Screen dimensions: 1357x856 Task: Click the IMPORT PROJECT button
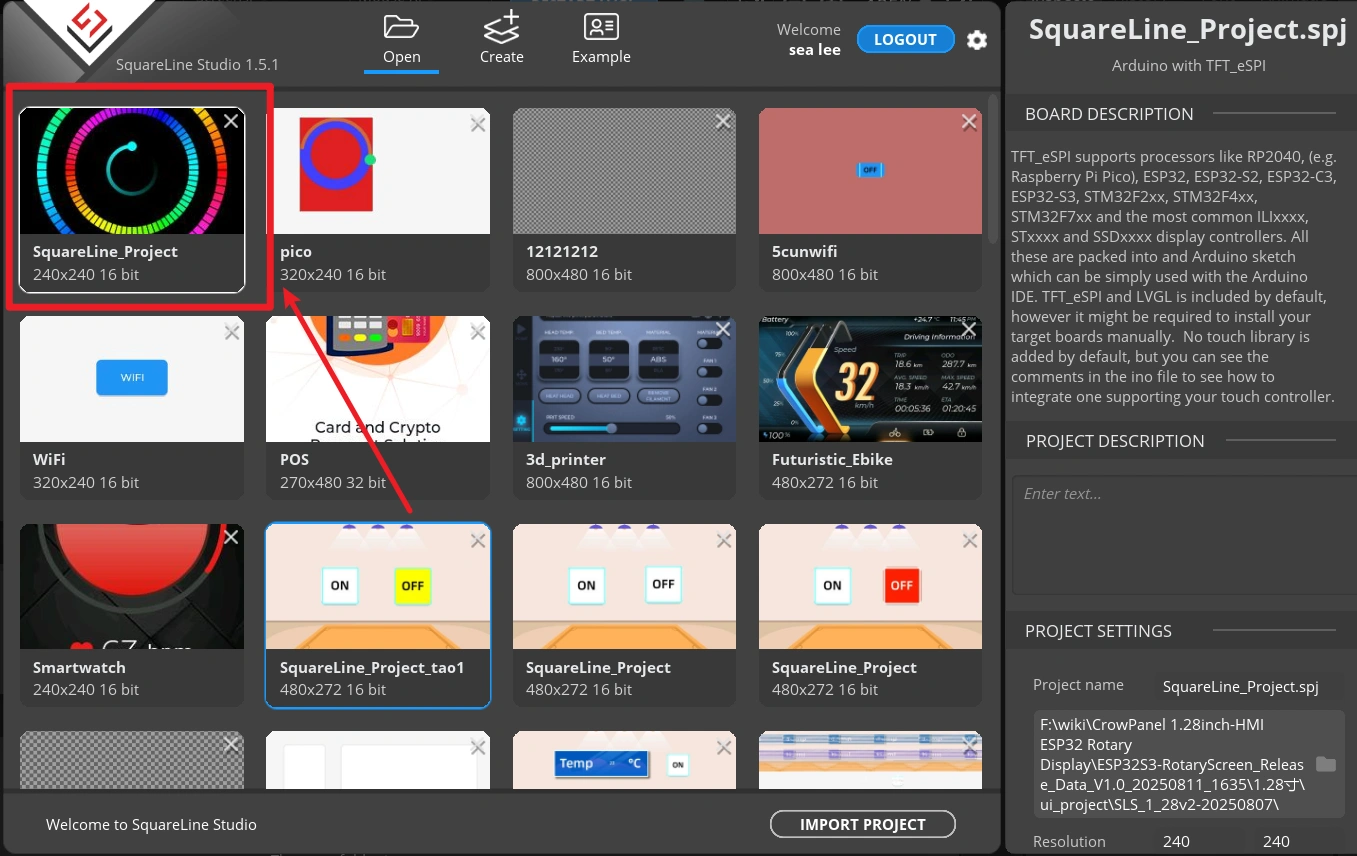(x=863, y=824)
